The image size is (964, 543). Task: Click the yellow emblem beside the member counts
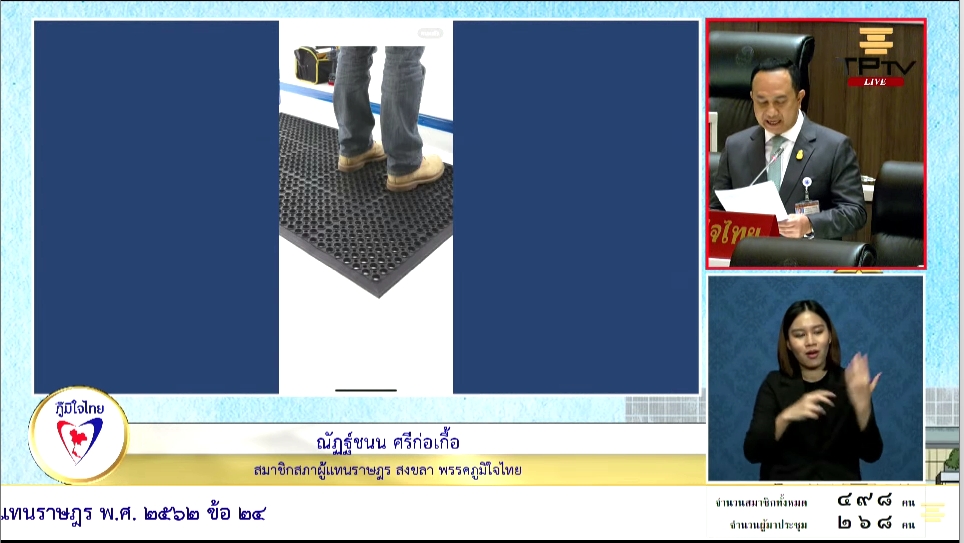932,513
